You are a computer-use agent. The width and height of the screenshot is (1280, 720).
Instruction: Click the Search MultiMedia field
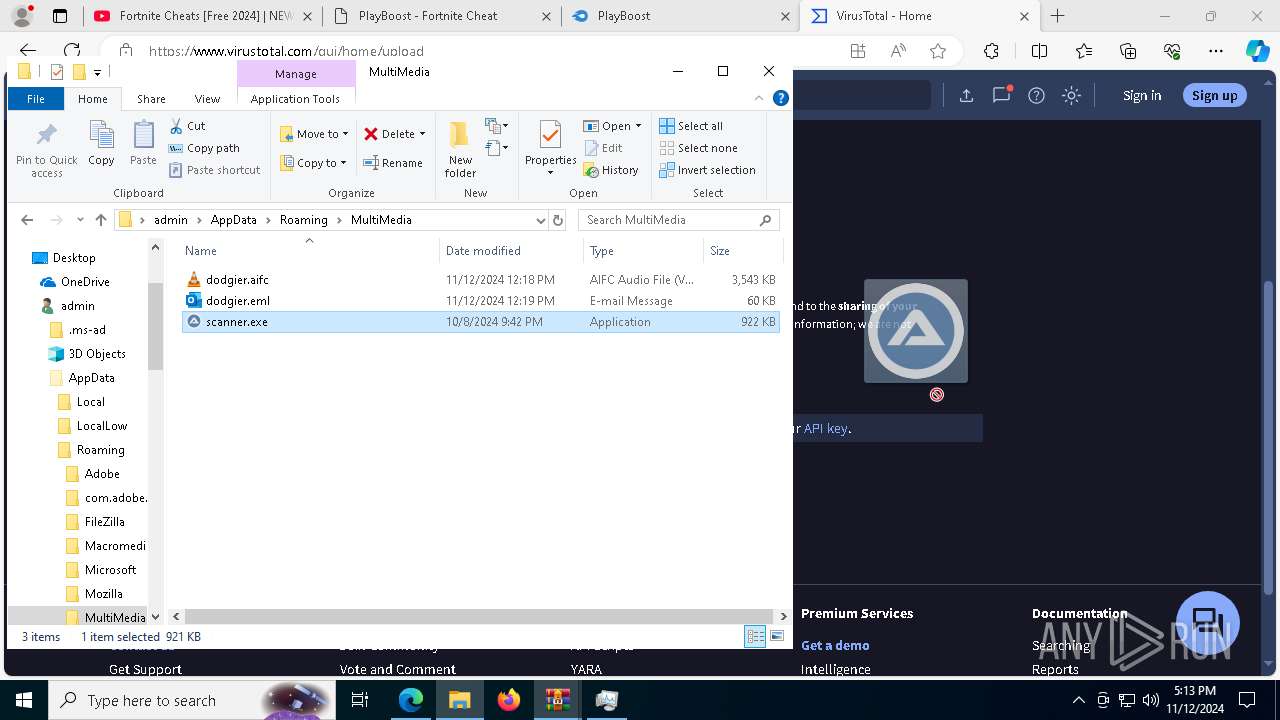tap(679, 220)
